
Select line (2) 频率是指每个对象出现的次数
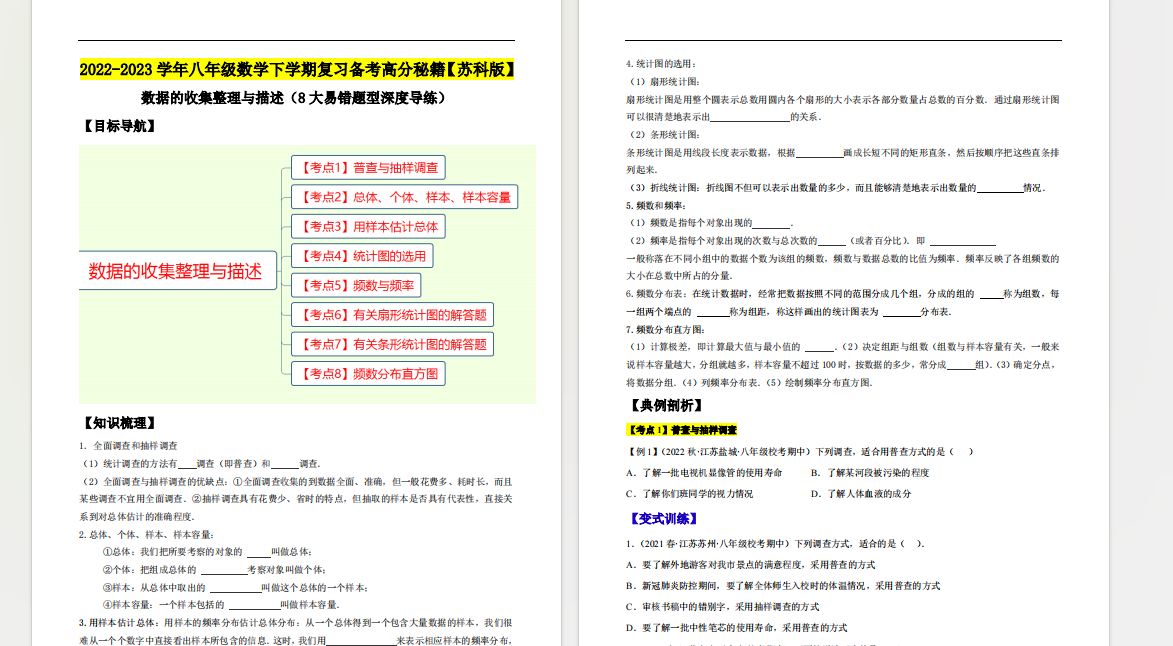pos(812,241)
